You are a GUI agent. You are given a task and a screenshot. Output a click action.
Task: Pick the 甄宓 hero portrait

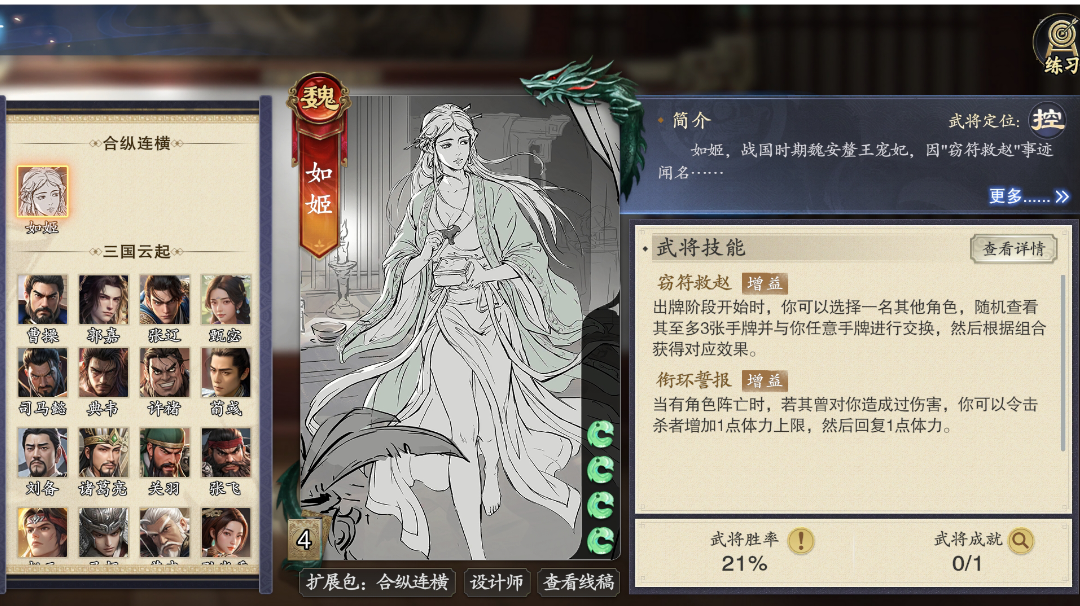226,300
